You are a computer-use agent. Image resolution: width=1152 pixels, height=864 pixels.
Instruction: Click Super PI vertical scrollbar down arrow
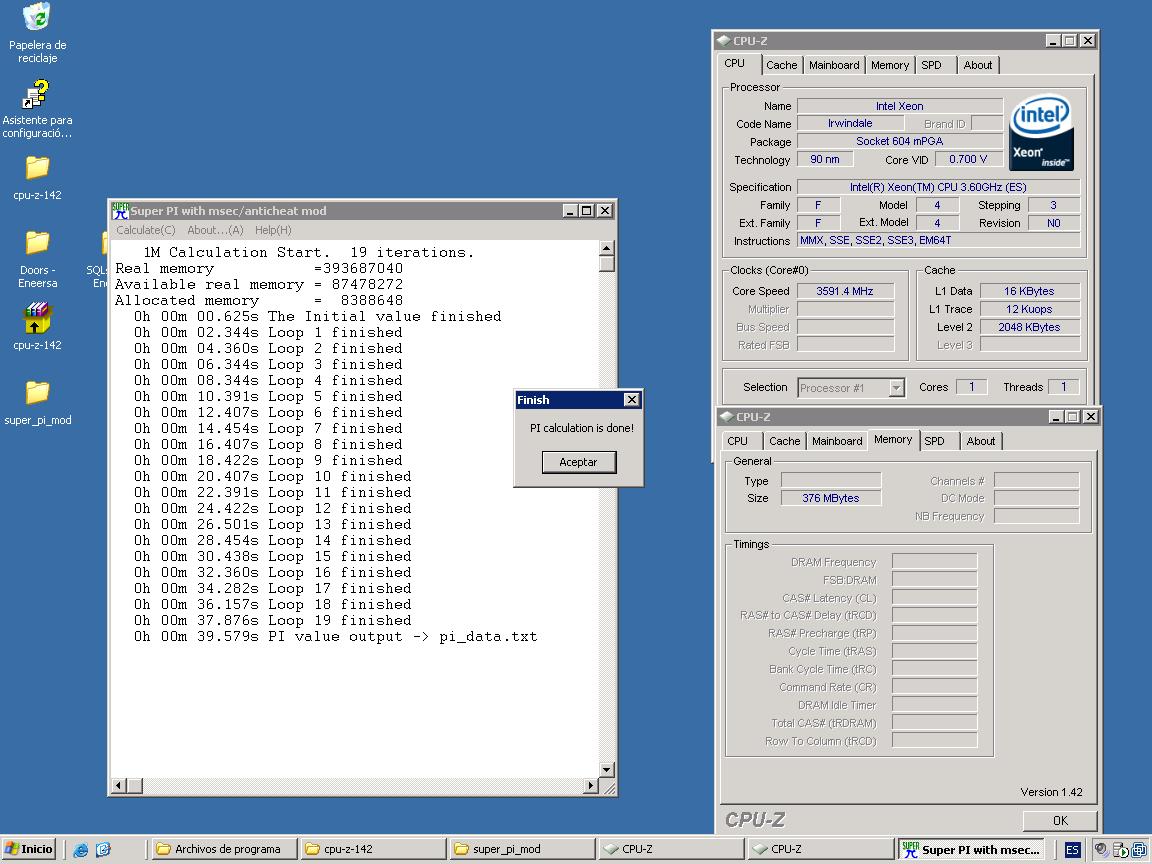(607, 770)
